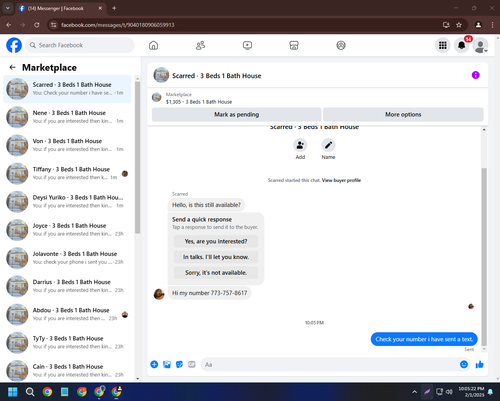Open Chrome three-dot menu
This screenshot has width=500, height=401.
(x=492, y=25)
